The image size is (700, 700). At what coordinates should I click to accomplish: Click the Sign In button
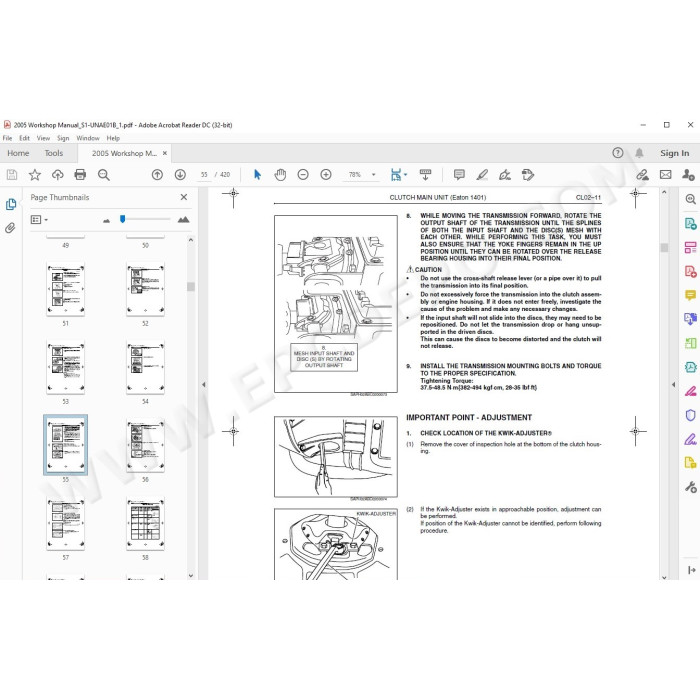(675, 153)
